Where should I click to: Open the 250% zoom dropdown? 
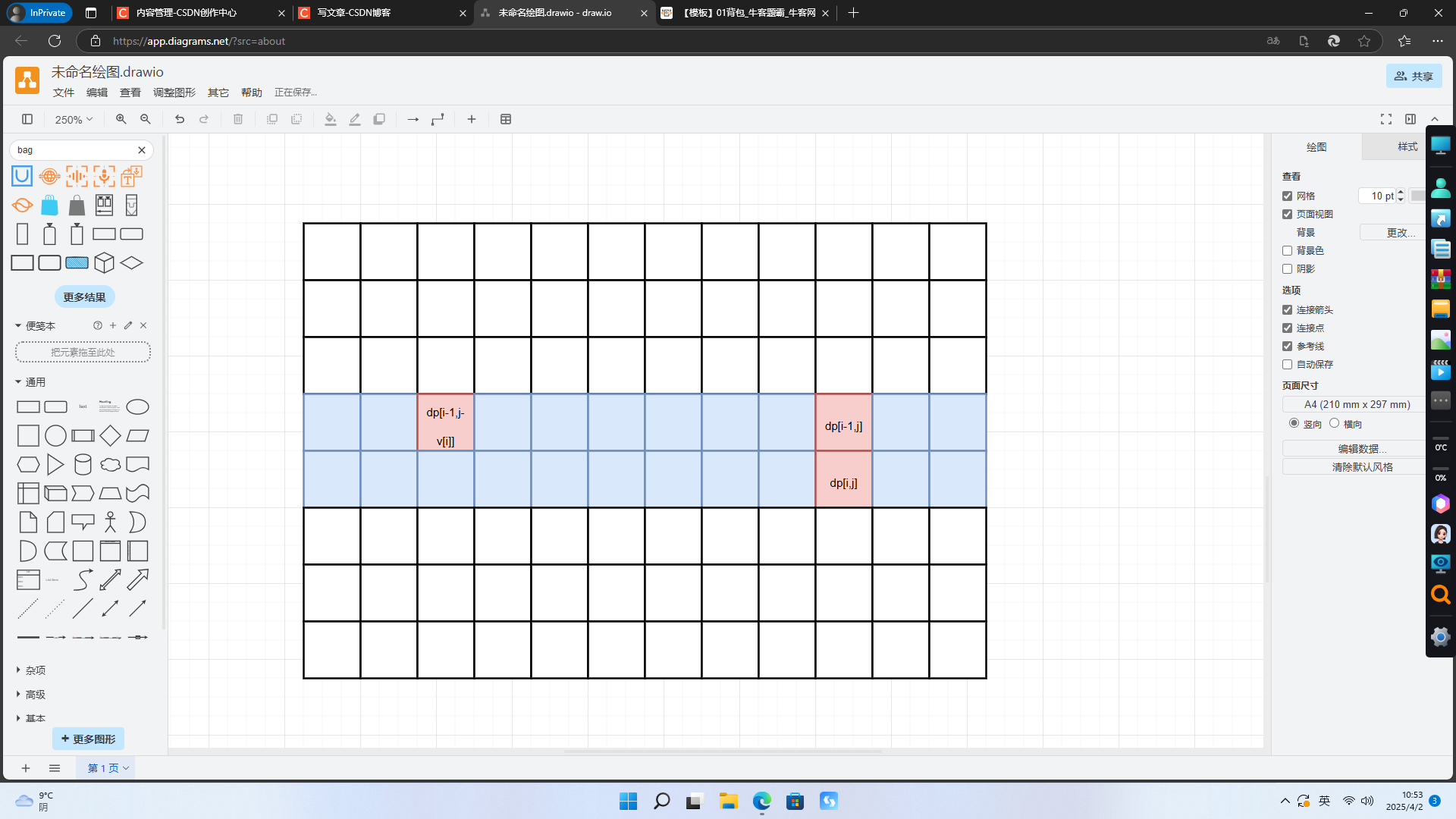click(74, 119)
